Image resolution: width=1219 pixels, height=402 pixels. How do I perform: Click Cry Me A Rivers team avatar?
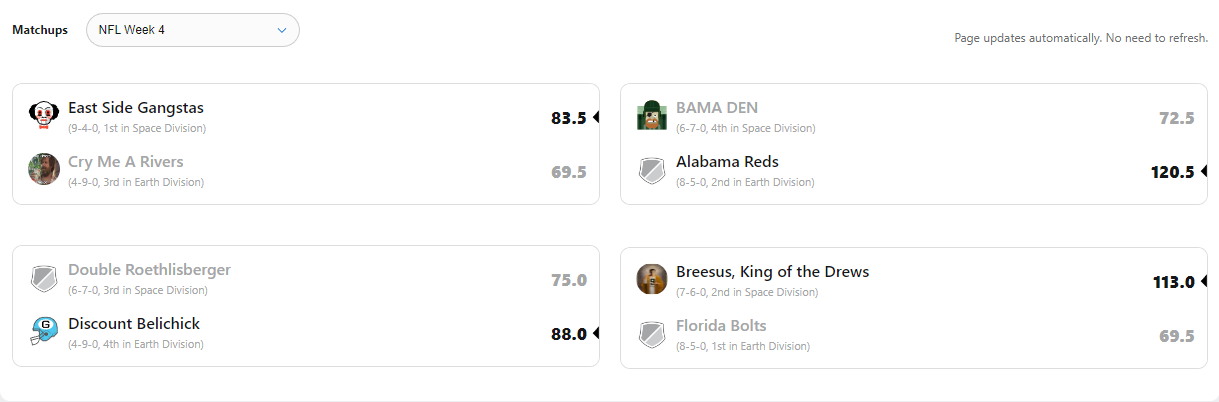tap(44, 170)
